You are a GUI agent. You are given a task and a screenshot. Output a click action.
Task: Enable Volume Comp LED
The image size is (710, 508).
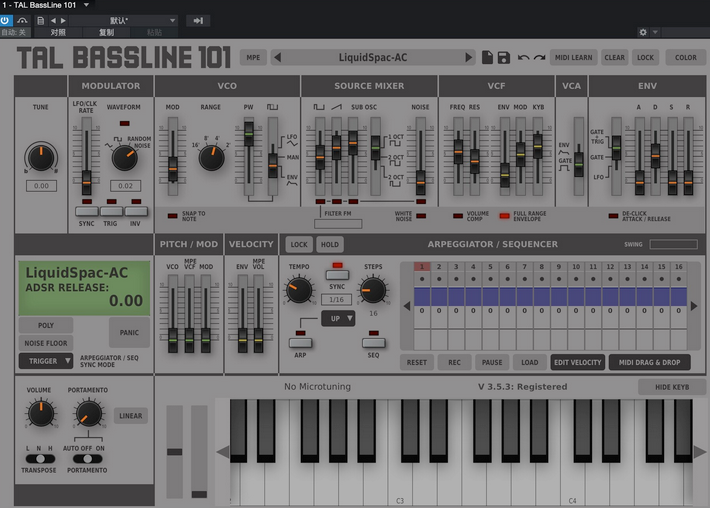pos(458,216)
